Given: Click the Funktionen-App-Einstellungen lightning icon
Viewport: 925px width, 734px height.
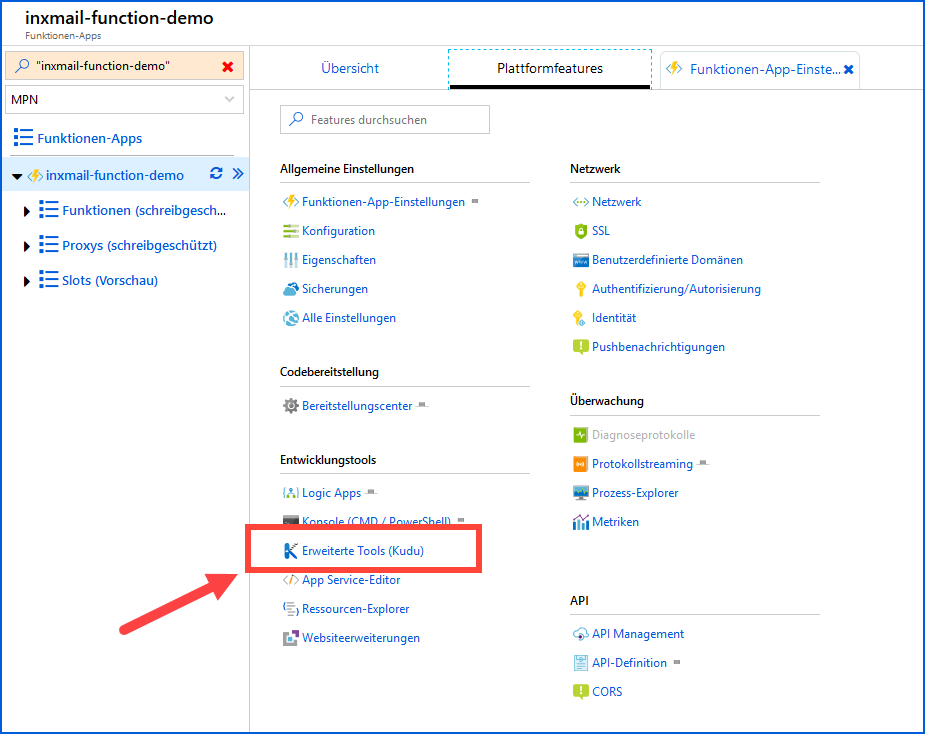Looking at the screenshot, I should [290, 202].
